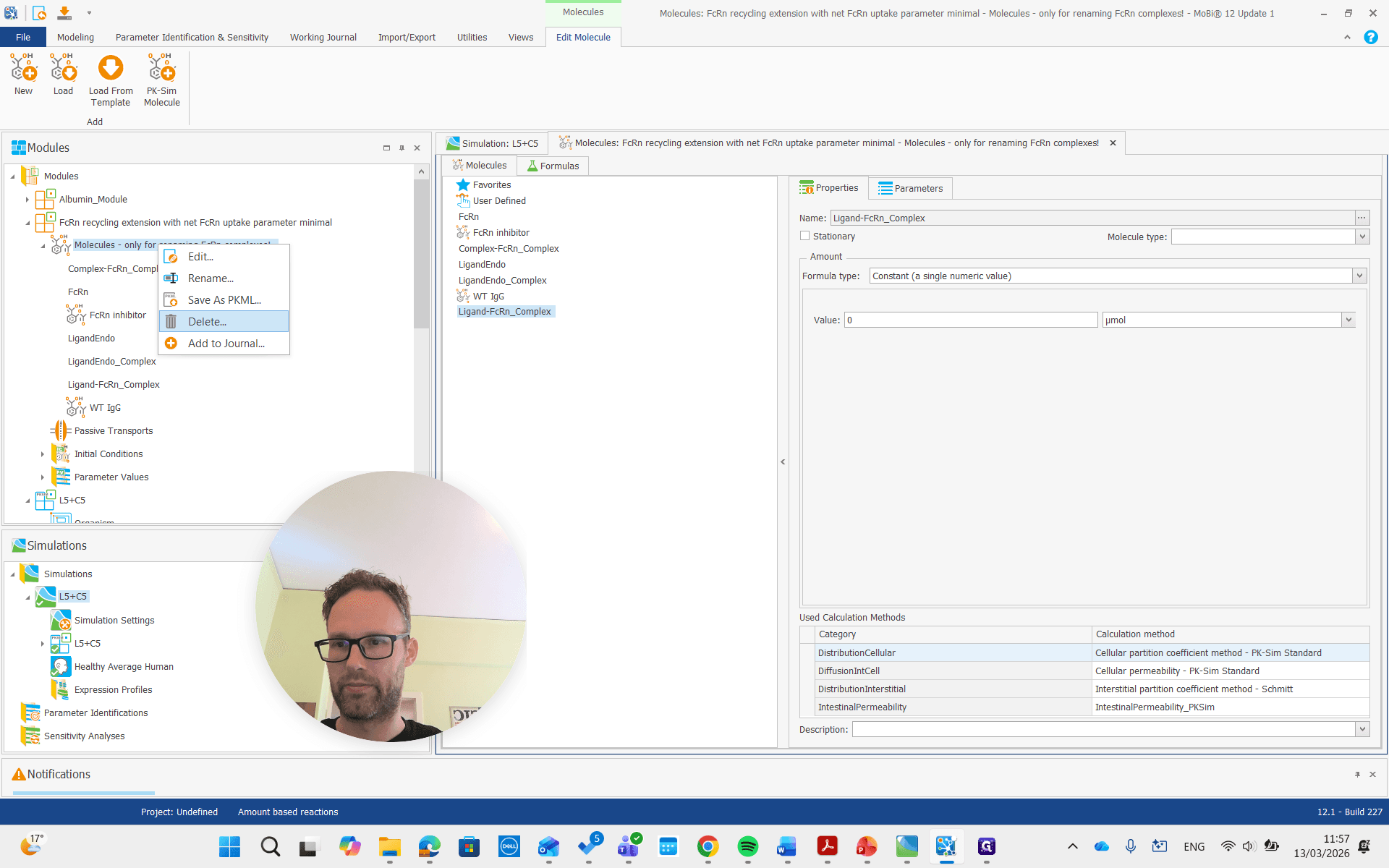Pin the Notifications panel
This screenshot has width=1389, height=868.
coord(1357,775)
